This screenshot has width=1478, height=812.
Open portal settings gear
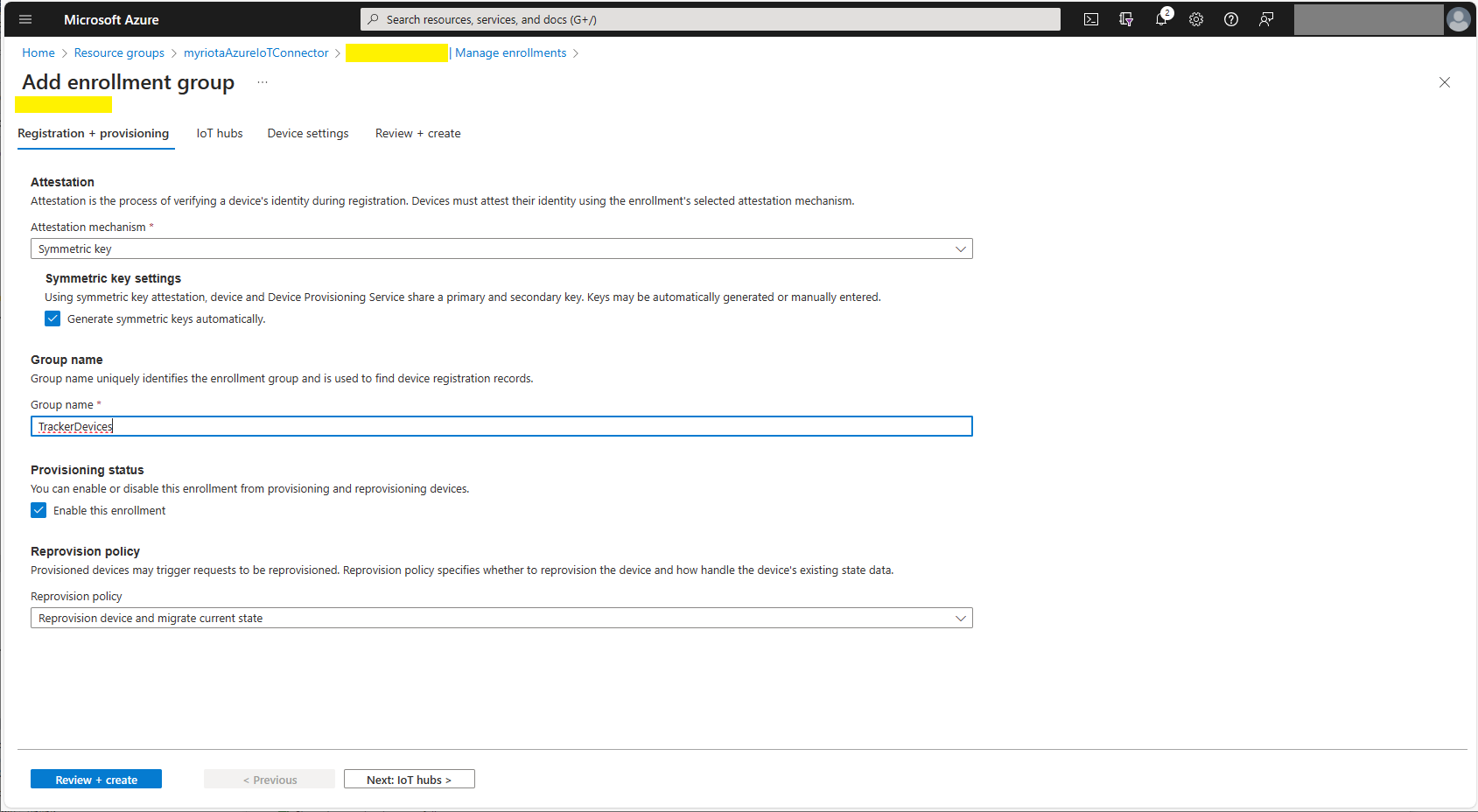[x=1196, y=19]
